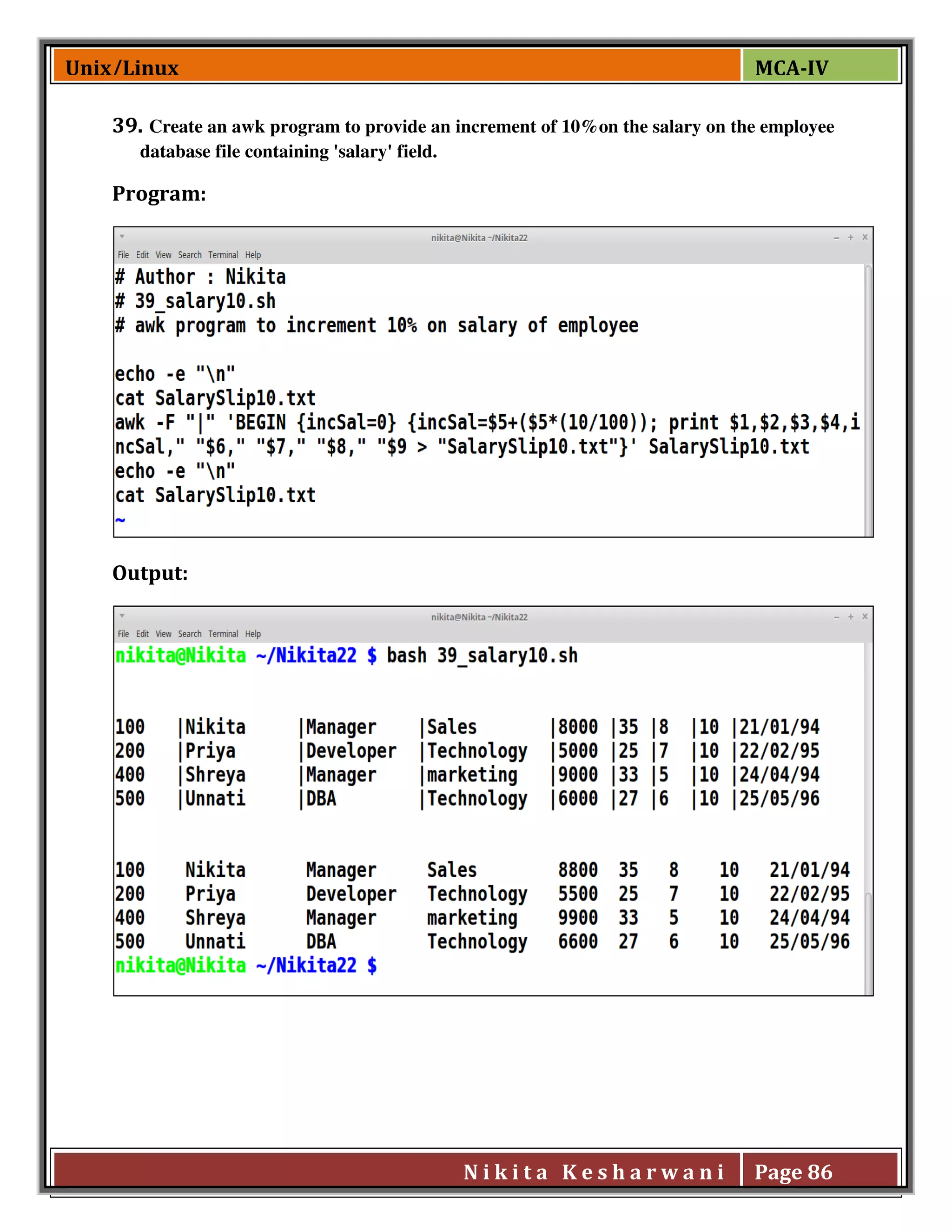Maximize the Output terminal window
The height and width of the screenshot is (1232, 952).
coord(851,616)
